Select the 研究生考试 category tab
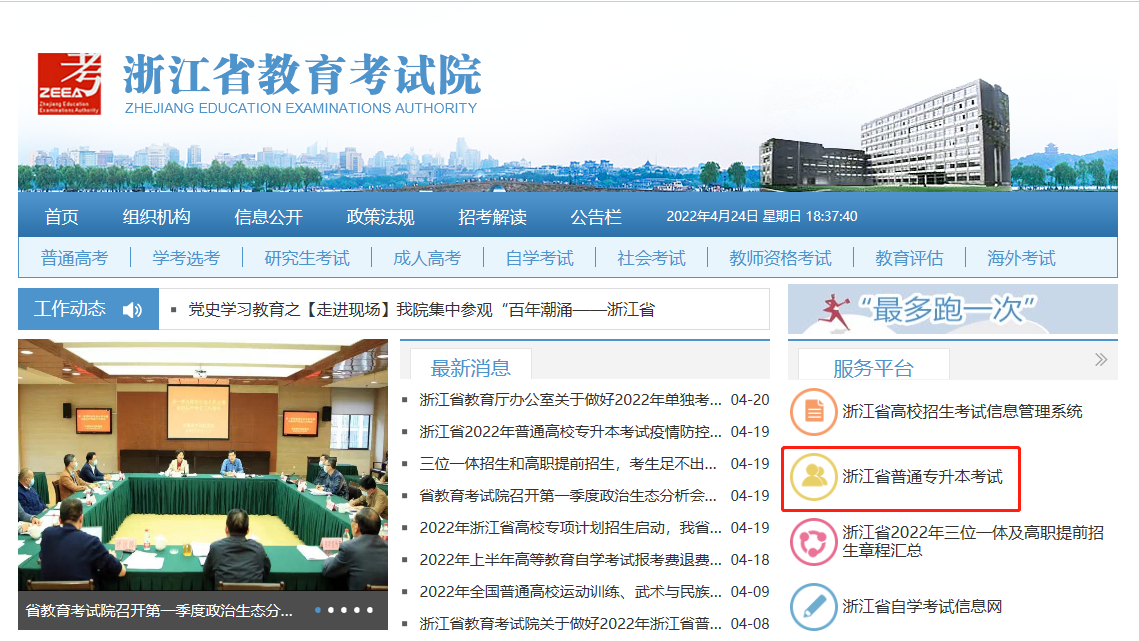The image size is (1139, 641). (307, 259)
